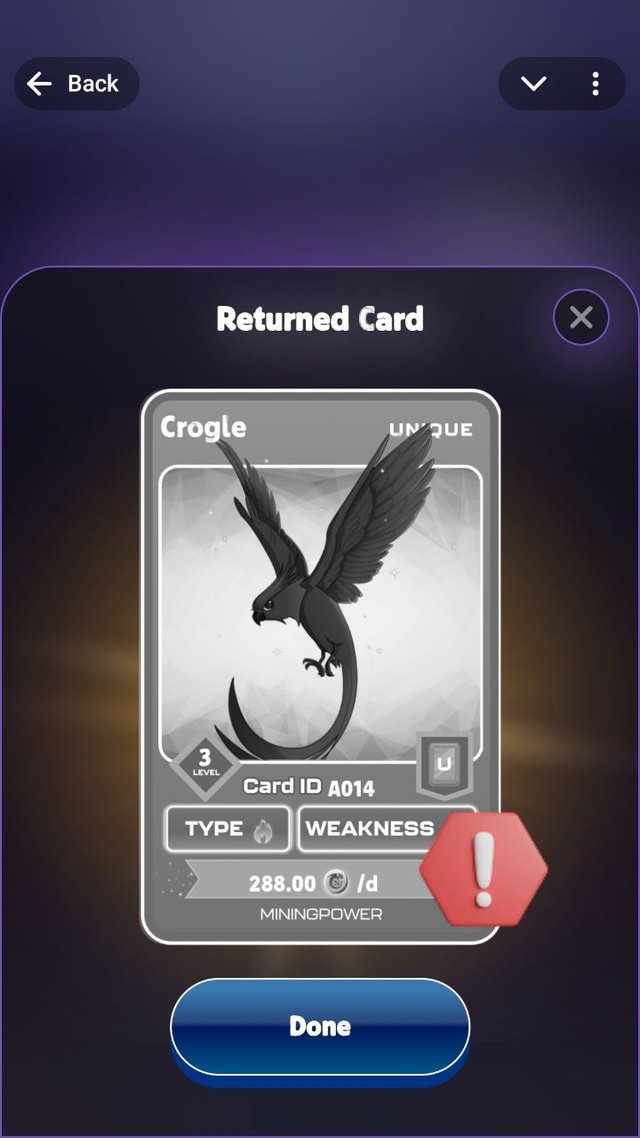Tap the MININGPOWER label
The width and height of the screenshot is (640, 1138).
[x=321, y=914]
